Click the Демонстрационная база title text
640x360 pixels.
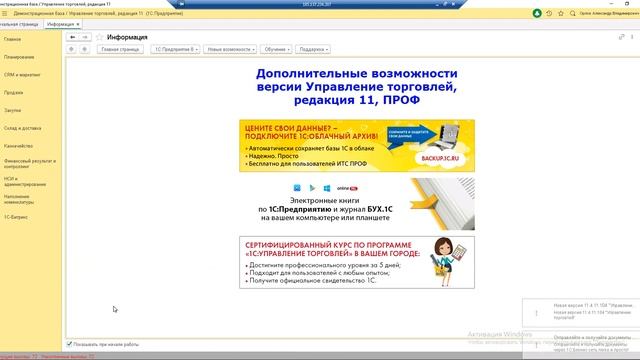click(98, 13)
